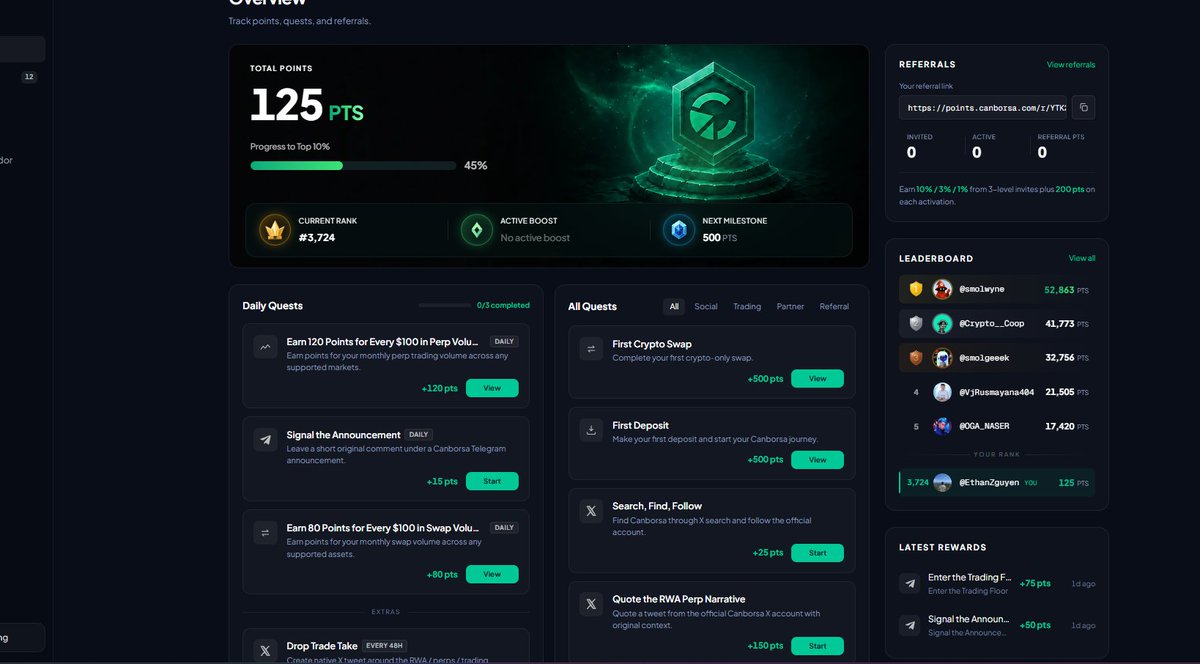Click the @OGA_NASER leaderboard row name

point(984,426)
